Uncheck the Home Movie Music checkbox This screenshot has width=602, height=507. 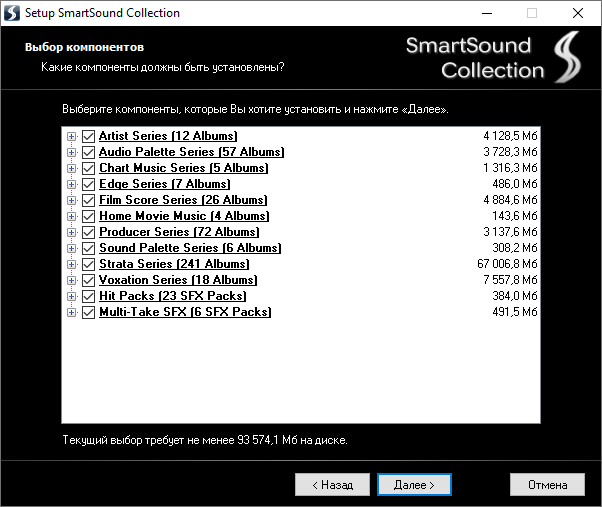coord(88,216)
